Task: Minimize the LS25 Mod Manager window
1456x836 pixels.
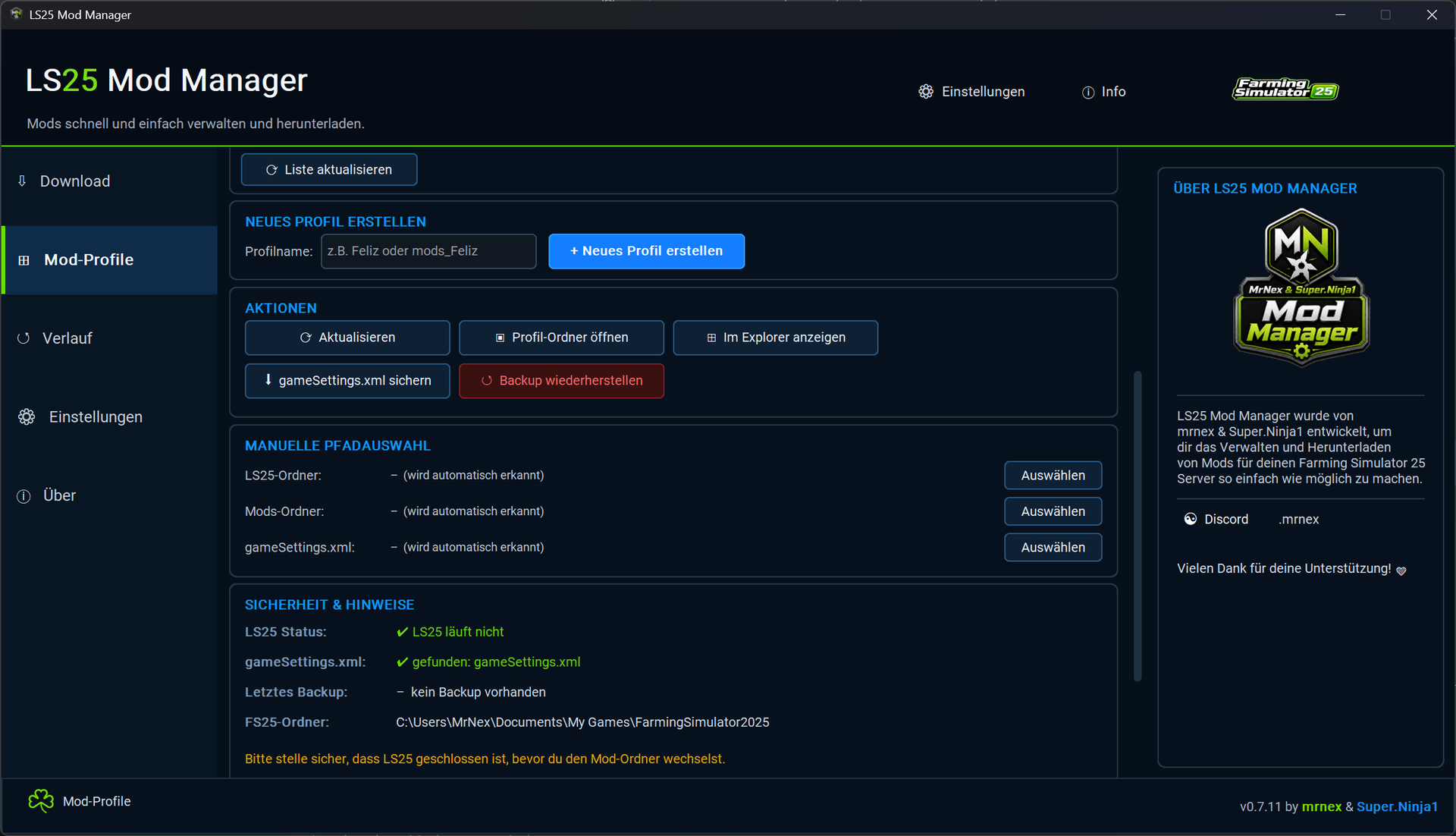Action: point(1341,14)
